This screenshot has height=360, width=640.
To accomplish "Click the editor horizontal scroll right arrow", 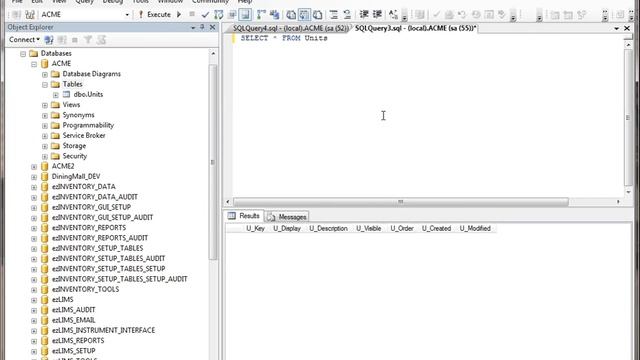I will pyautogui.click(x=618, y=202).
